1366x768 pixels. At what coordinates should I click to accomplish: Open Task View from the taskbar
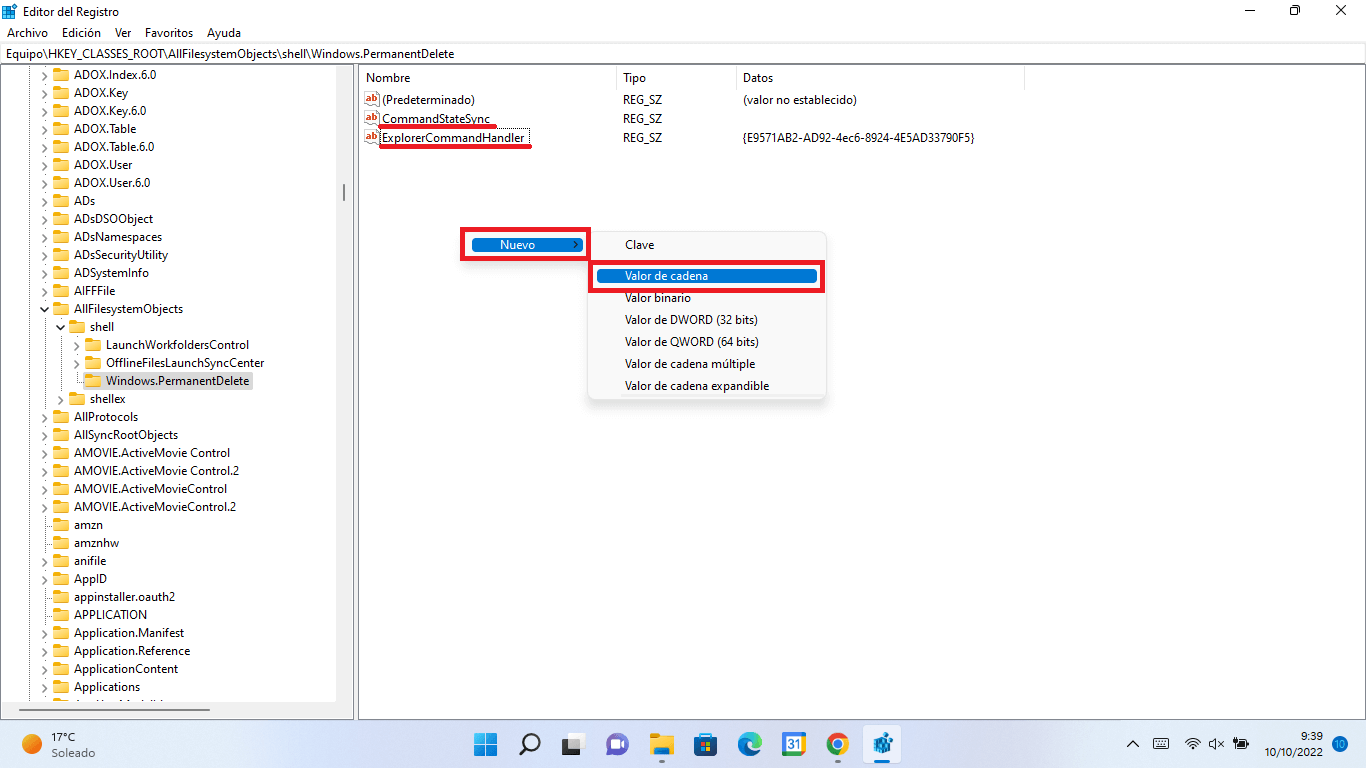click(x=573, y=744)
